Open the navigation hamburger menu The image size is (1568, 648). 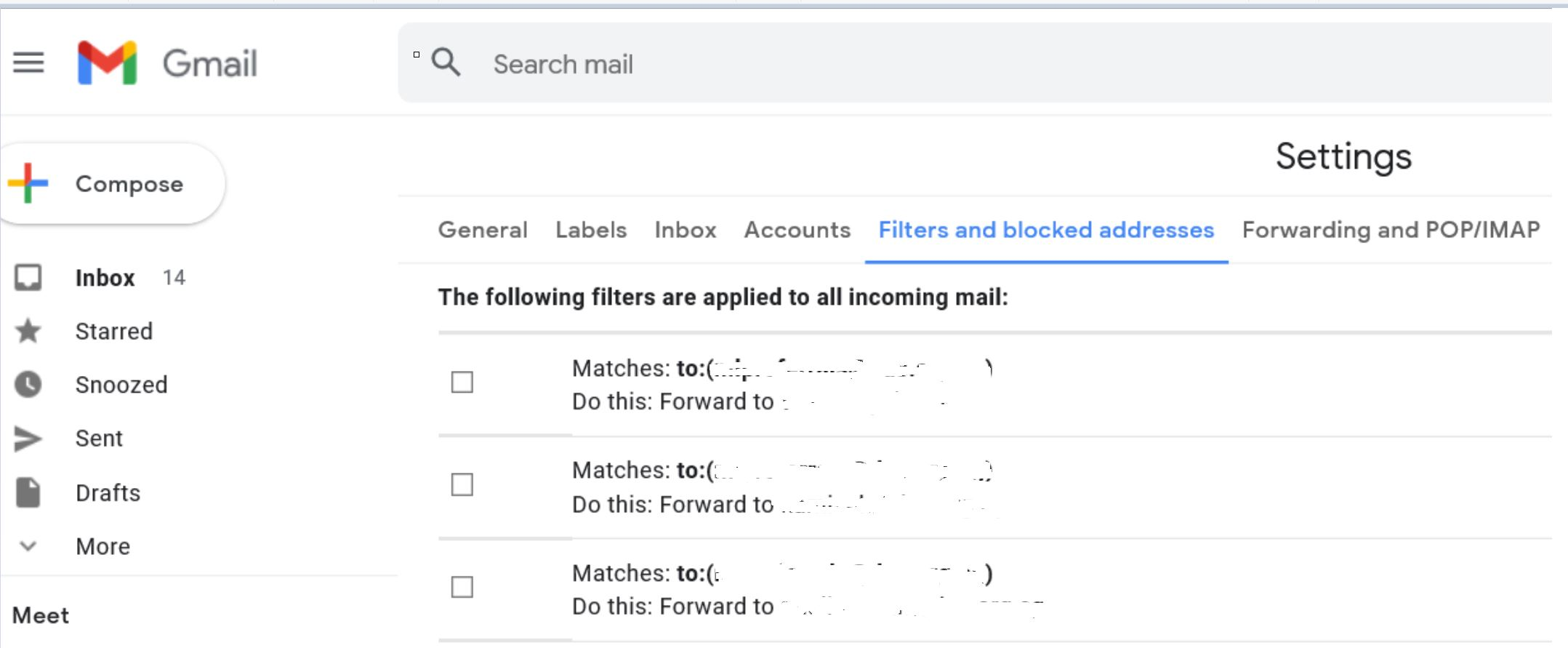point(27,61)
